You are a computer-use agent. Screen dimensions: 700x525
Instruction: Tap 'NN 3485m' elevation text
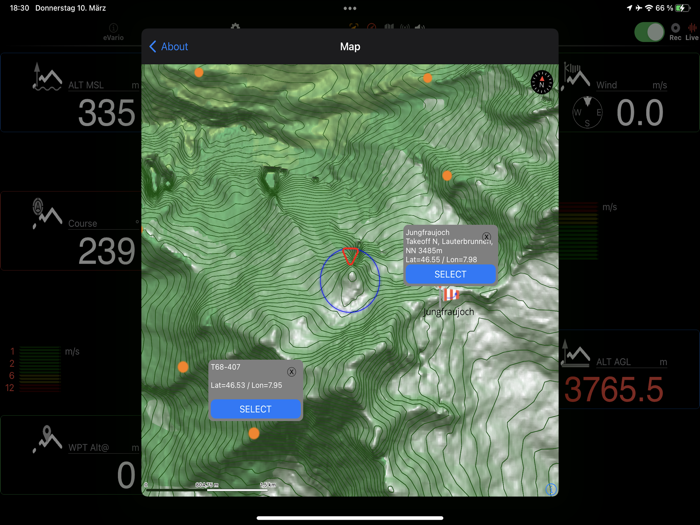tap(424, 250)
